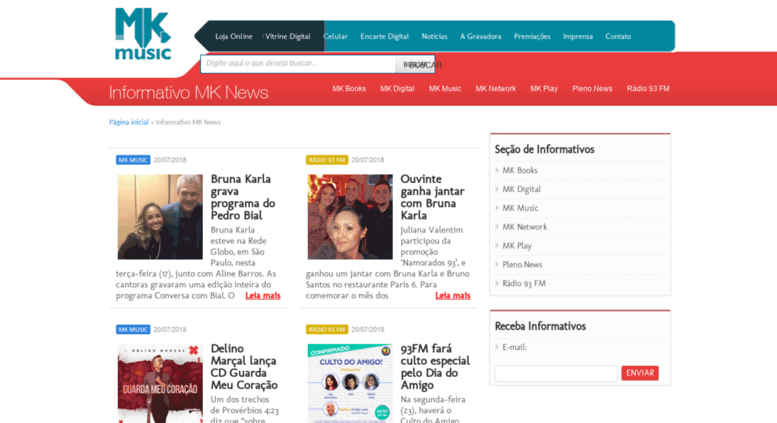777x423 pixels.
Task: Open Rádio 93 FM in Seção de Informativos sidebar
Action: tap(524, 283)
